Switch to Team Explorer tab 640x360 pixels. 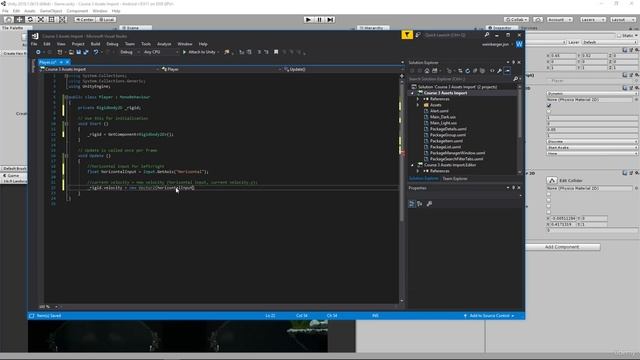coord(455,179)
